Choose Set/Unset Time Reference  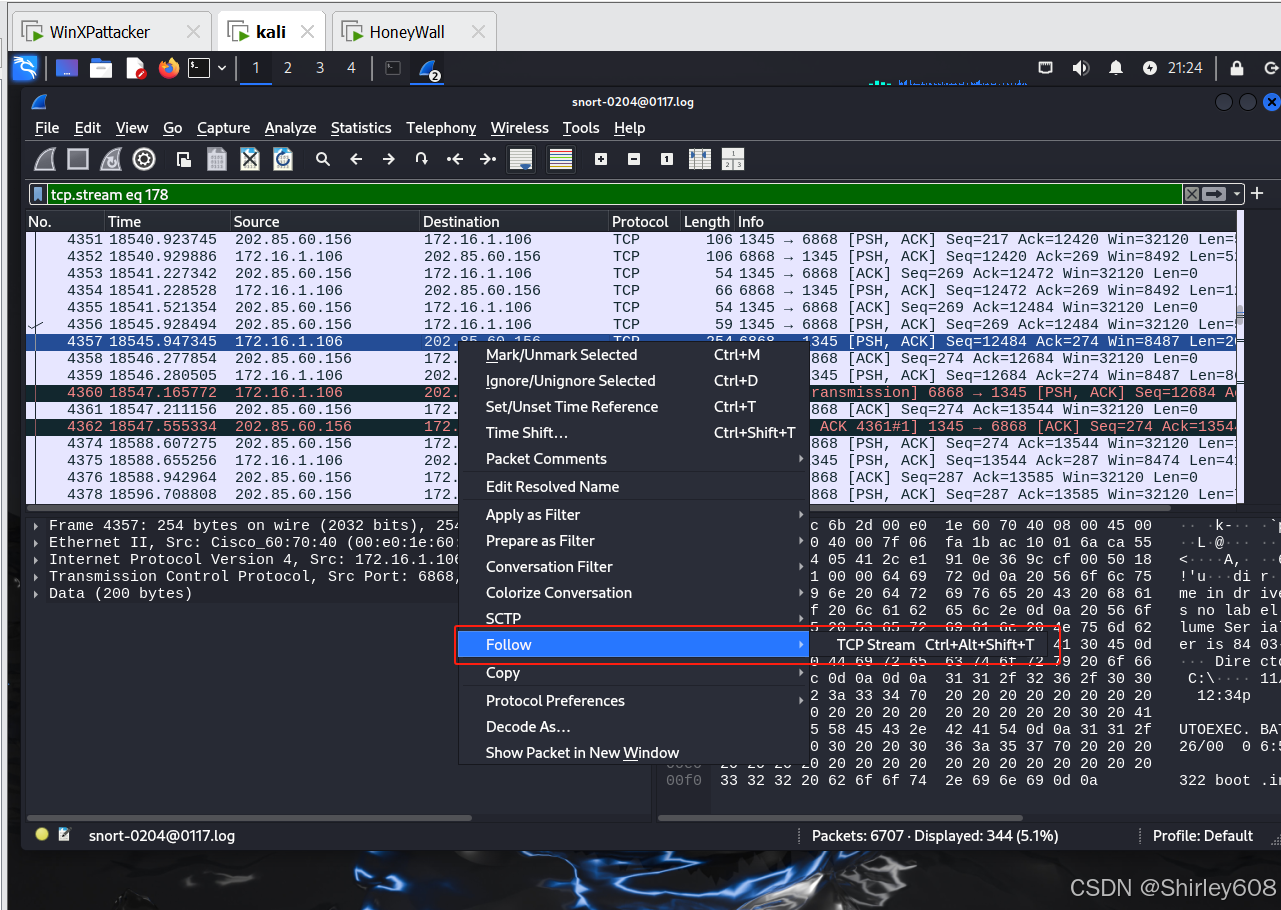pos(633,407)
